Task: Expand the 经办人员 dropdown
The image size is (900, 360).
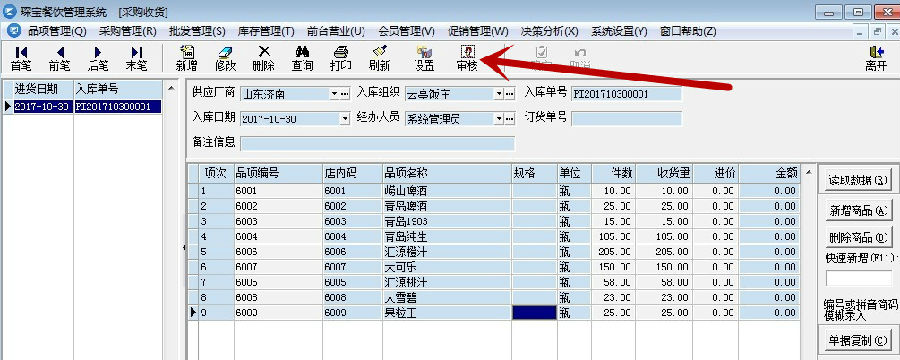Action: [499, 119]
